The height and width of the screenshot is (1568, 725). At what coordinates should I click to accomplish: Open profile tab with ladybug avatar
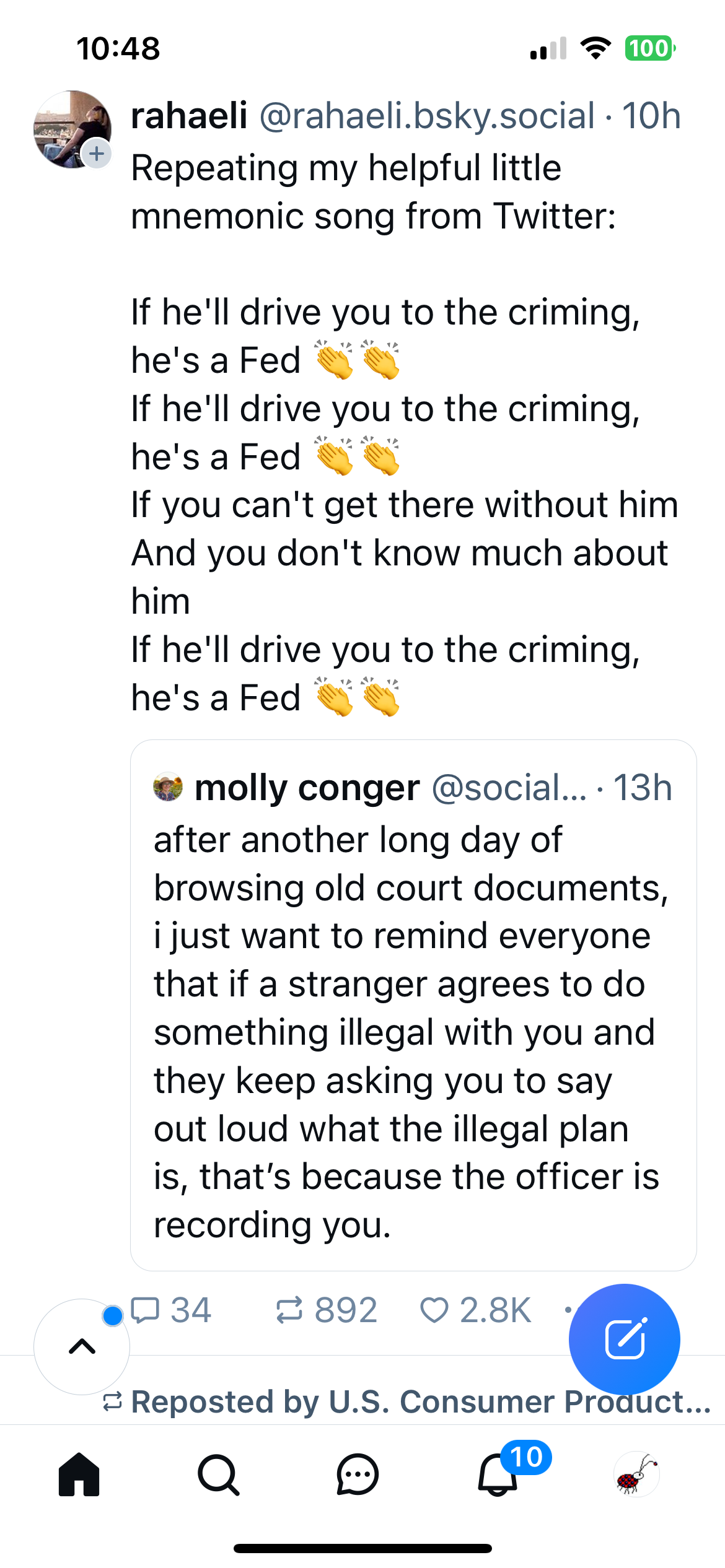pyautogui.click(x=636, y=1474)
